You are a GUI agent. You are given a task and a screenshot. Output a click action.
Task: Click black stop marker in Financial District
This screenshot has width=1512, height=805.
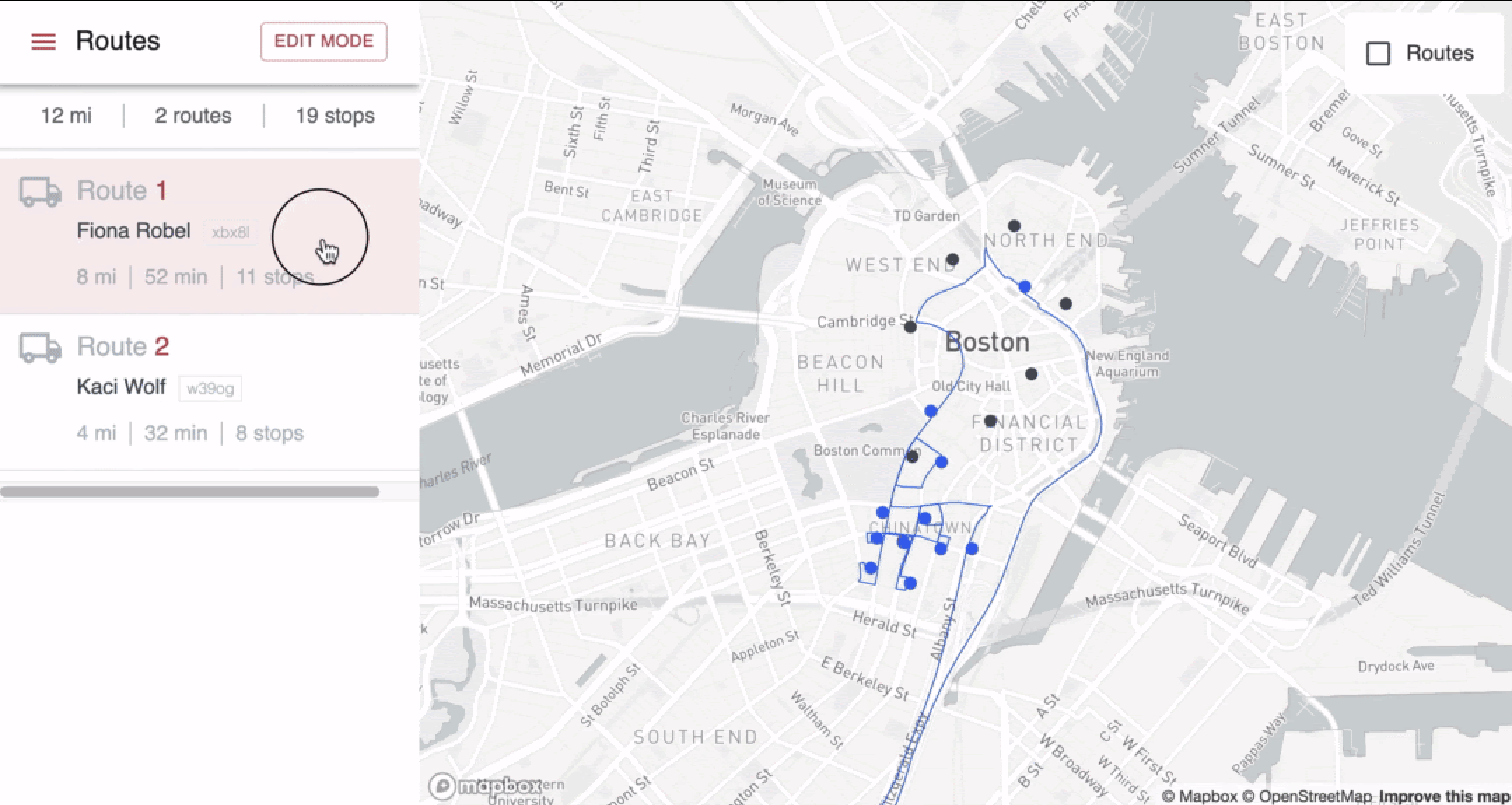(x=990, y=421)
